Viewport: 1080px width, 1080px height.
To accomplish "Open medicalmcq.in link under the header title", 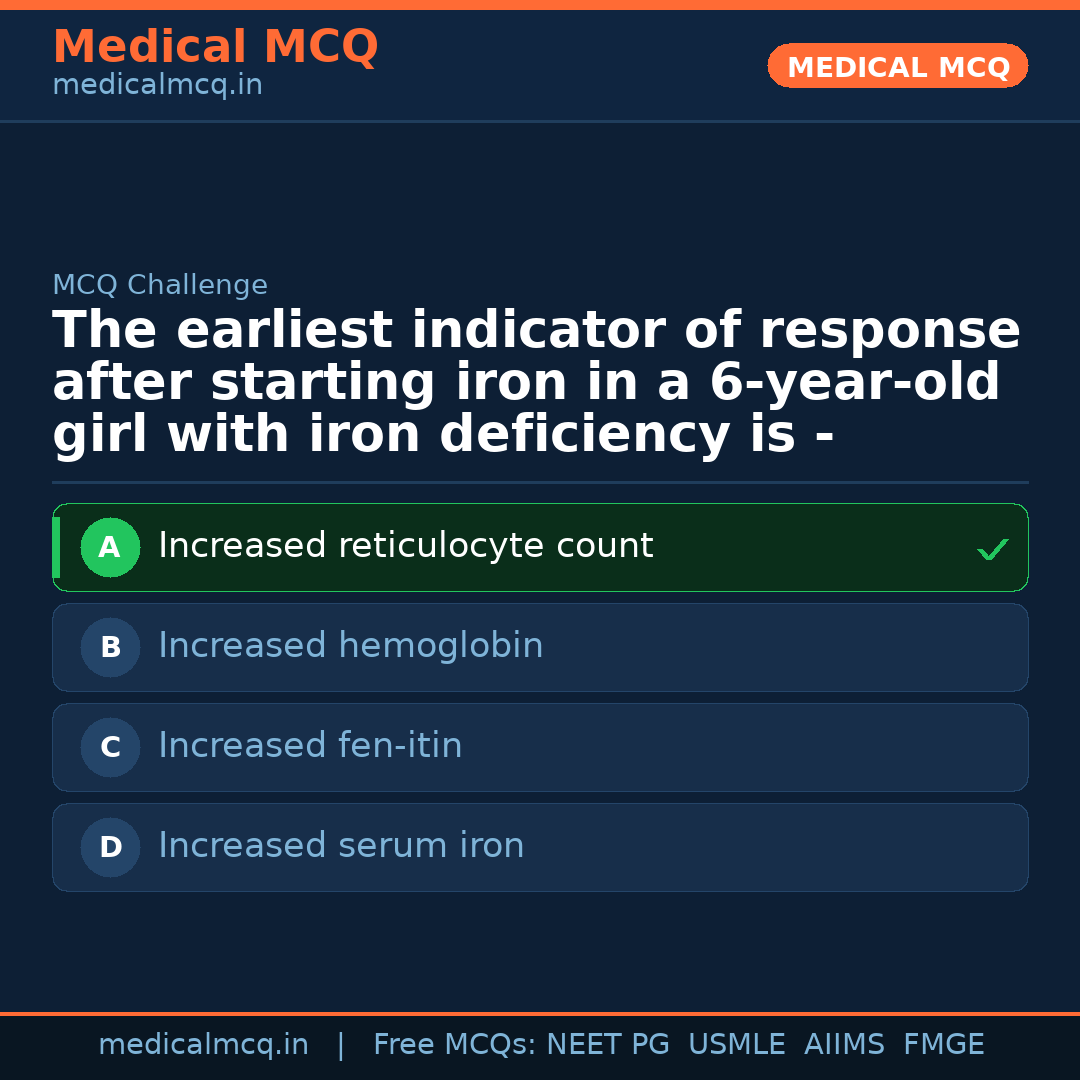I will tap(157, 86).
